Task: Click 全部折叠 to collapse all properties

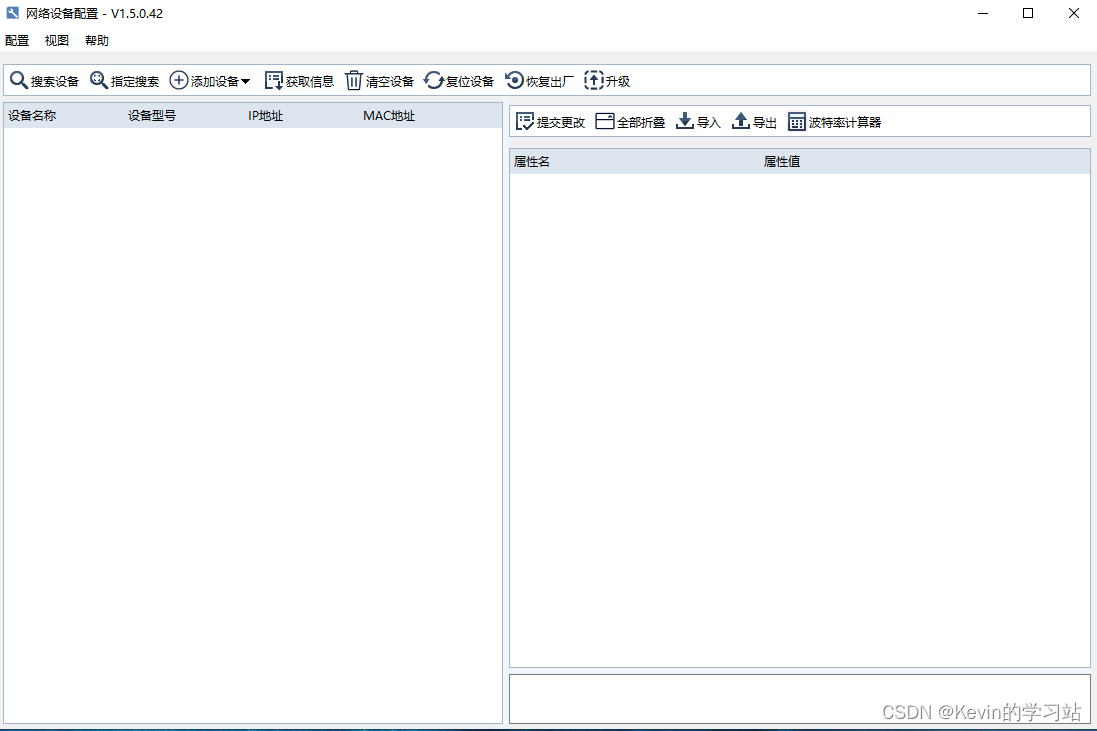Action: click(629, 121)
